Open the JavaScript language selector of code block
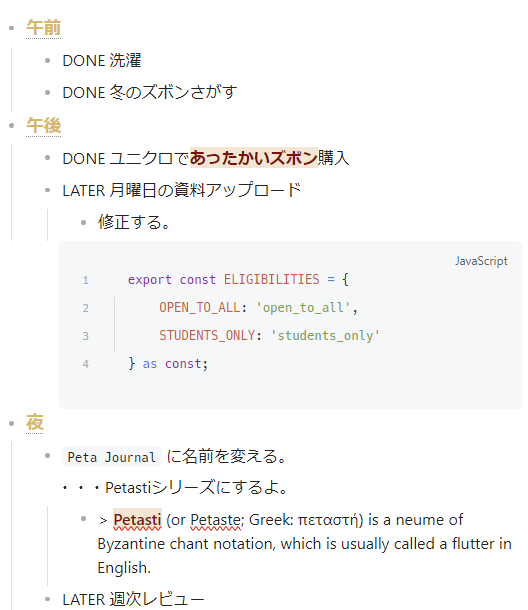Screen dimensions: 528x610 (481, 261)
